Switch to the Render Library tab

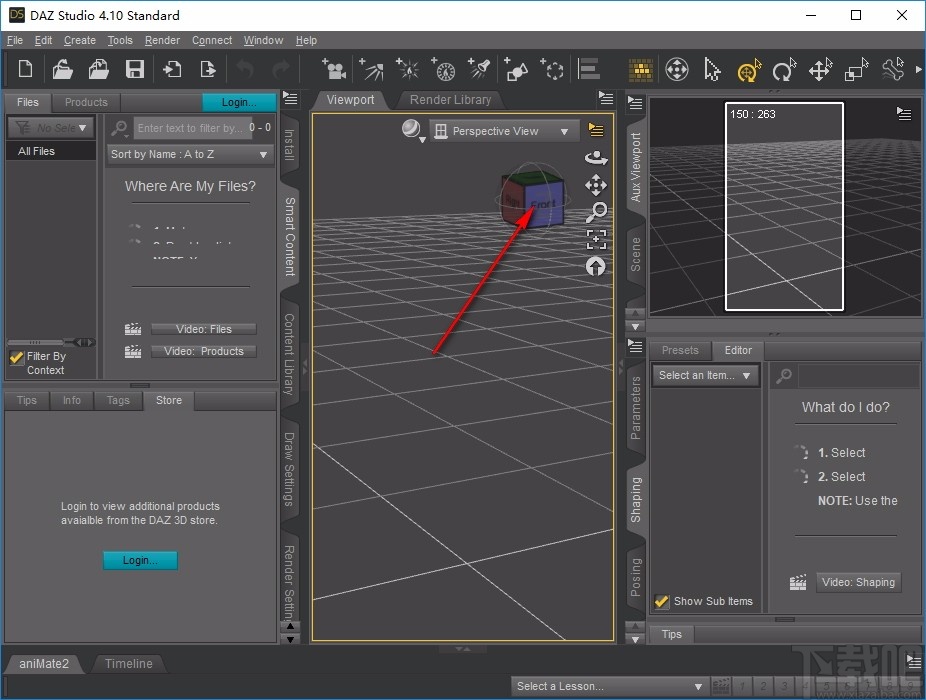[x=450, y=99]
